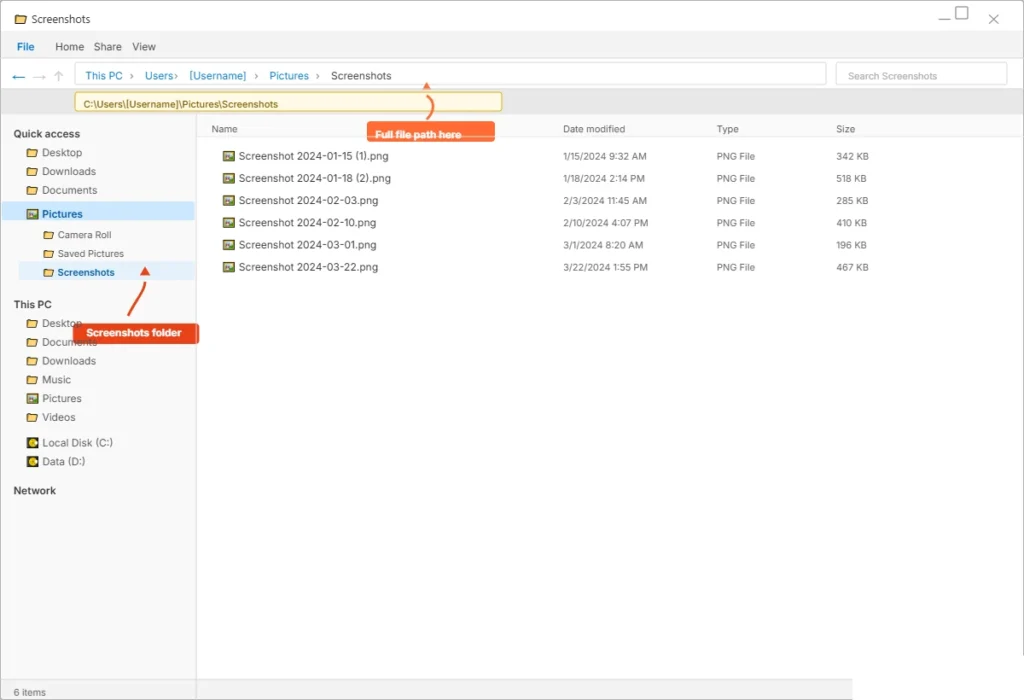Expand the chevron after This PC in breadcrumb

click(131, 76)
